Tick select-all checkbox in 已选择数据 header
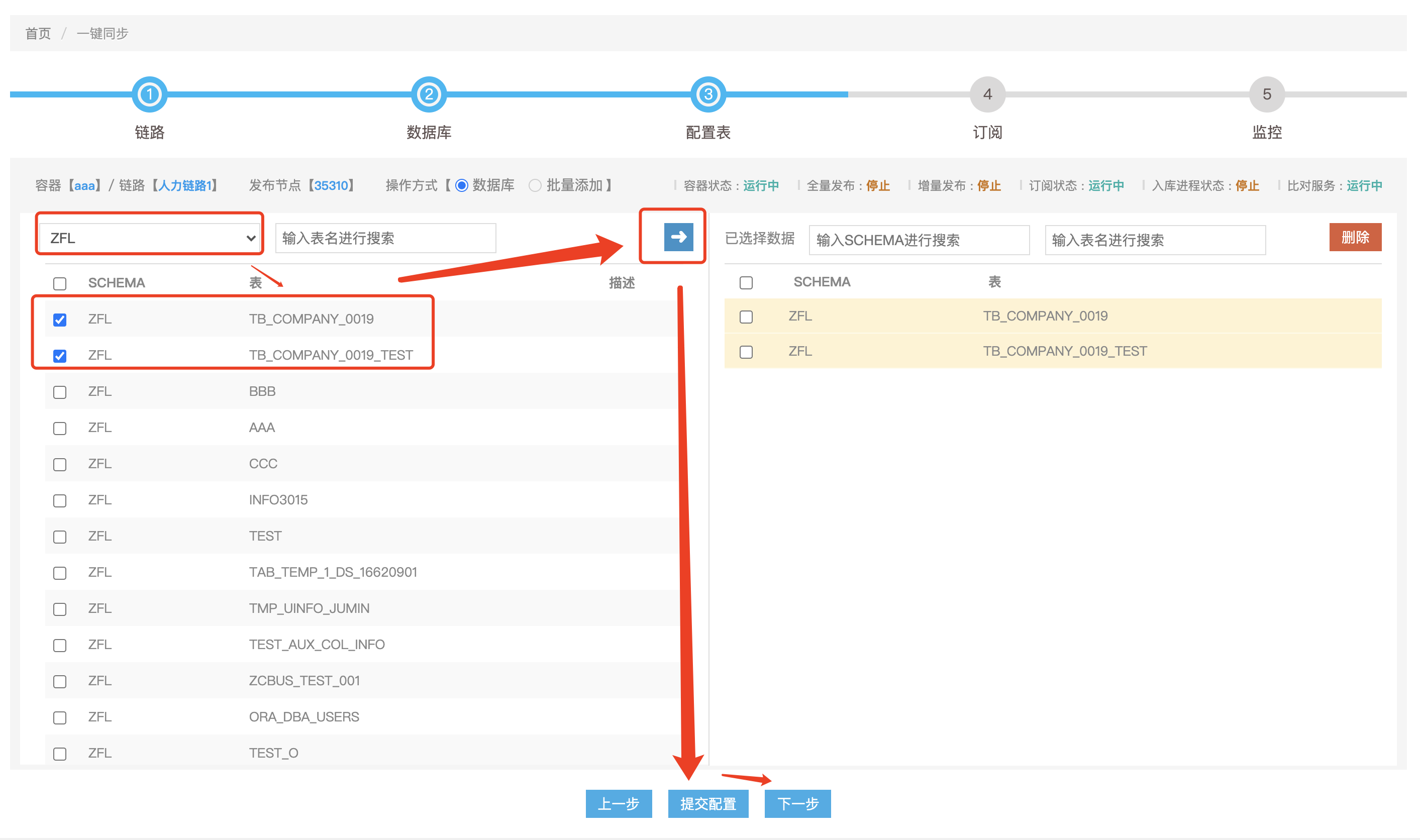Image resolution: width=1420 pixels, height=840 pixels. pos(746,282)
